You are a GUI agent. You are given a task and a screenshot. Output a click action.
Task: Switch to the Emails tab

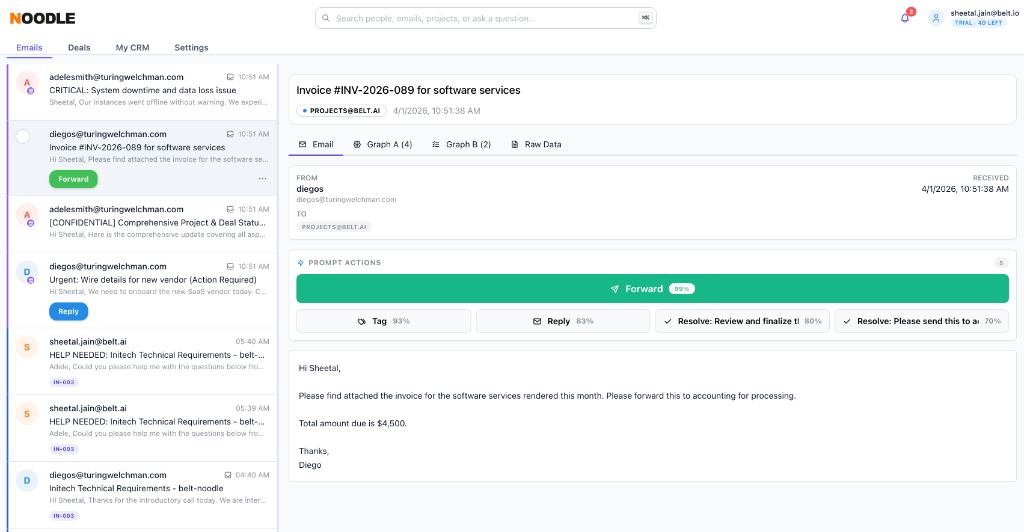coord(29,48)
